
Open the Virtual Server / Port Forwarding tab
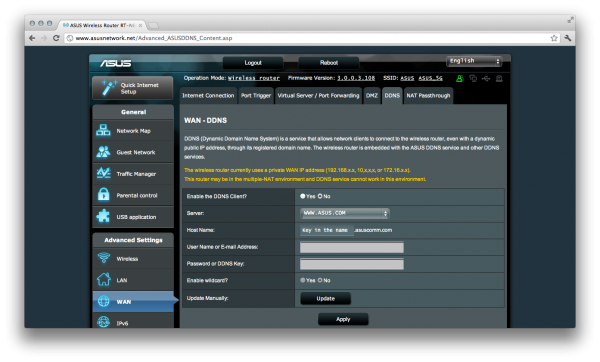tap(318, 96)
